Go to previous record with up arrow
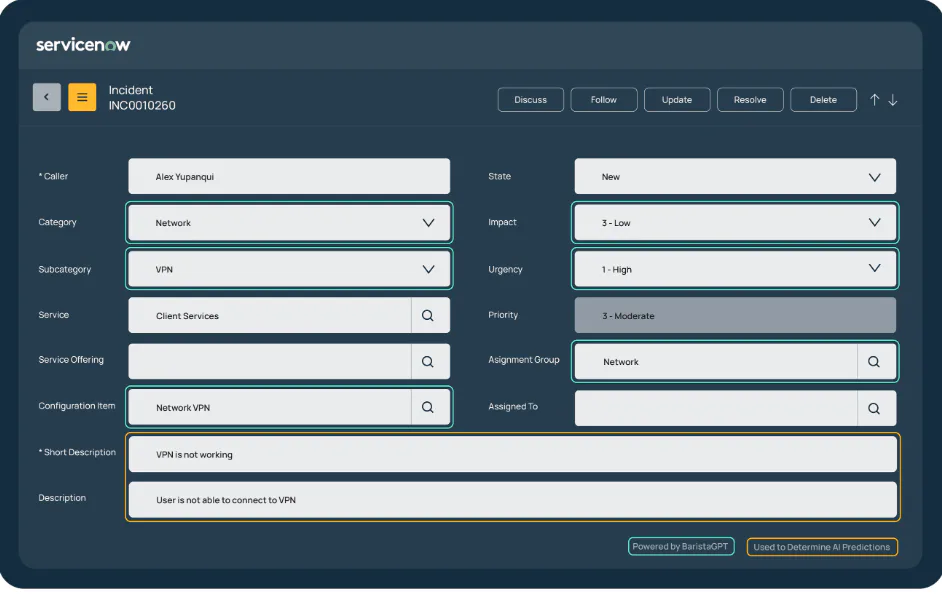The image size is (942, 594). pyautogui.click(x=875, y=100)
